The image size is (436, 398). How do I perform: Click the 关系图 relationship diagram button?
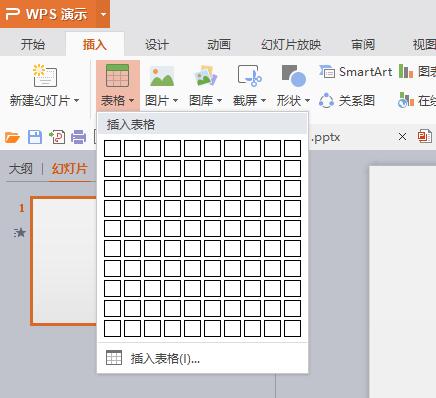point(347,100)
